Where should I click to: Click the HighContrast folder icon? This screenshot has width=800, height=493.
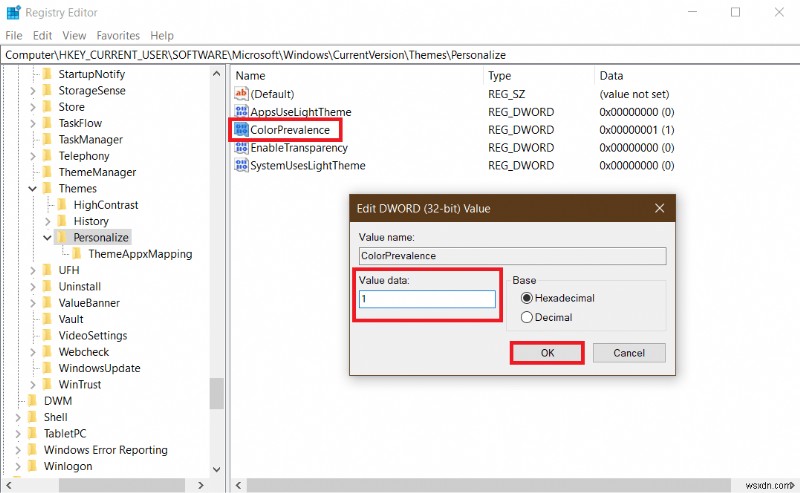tap(62, 205)
